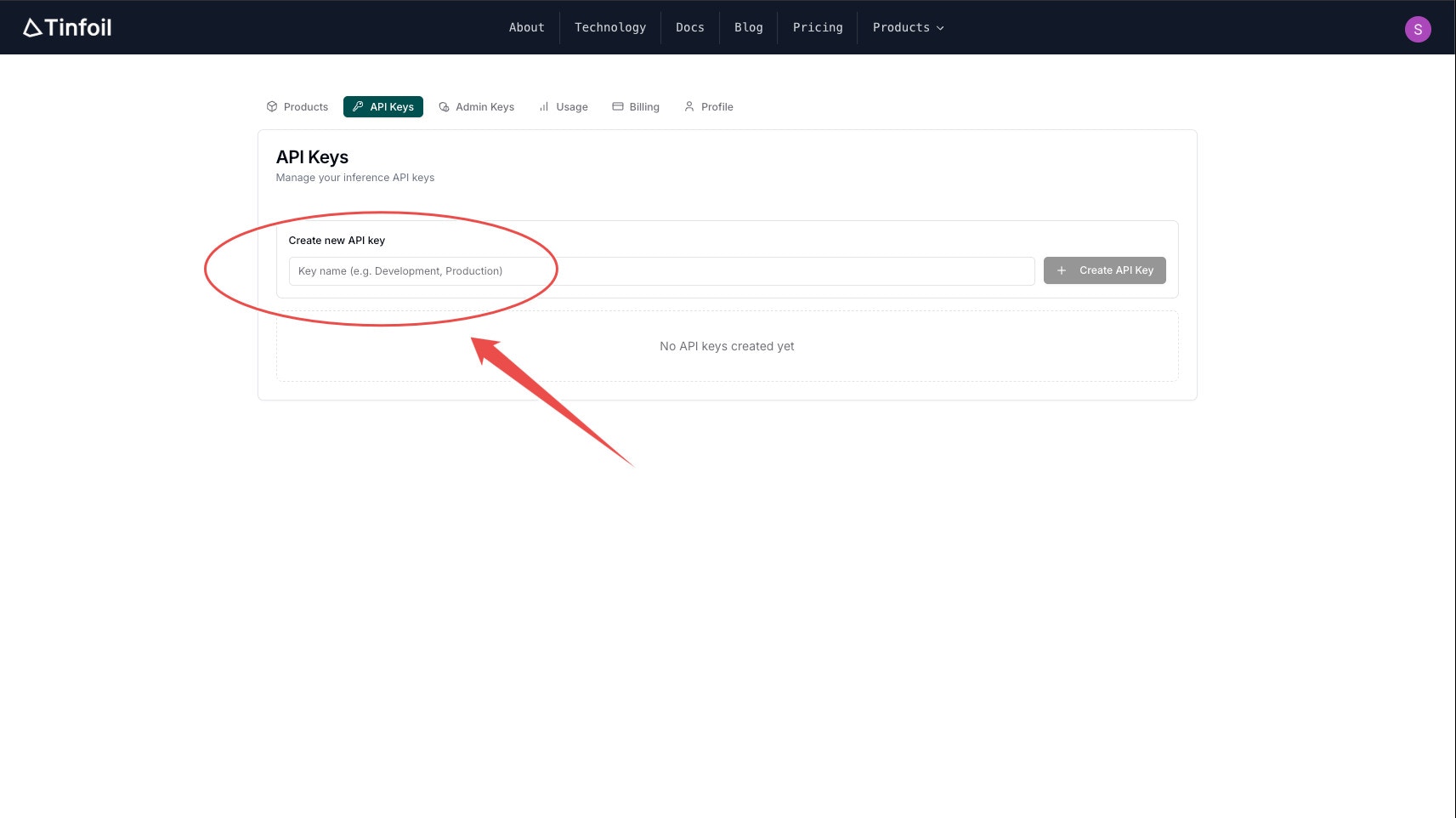Open the Docs link
This screenshot has width=1456, height=818.
(x=690, y=27)
